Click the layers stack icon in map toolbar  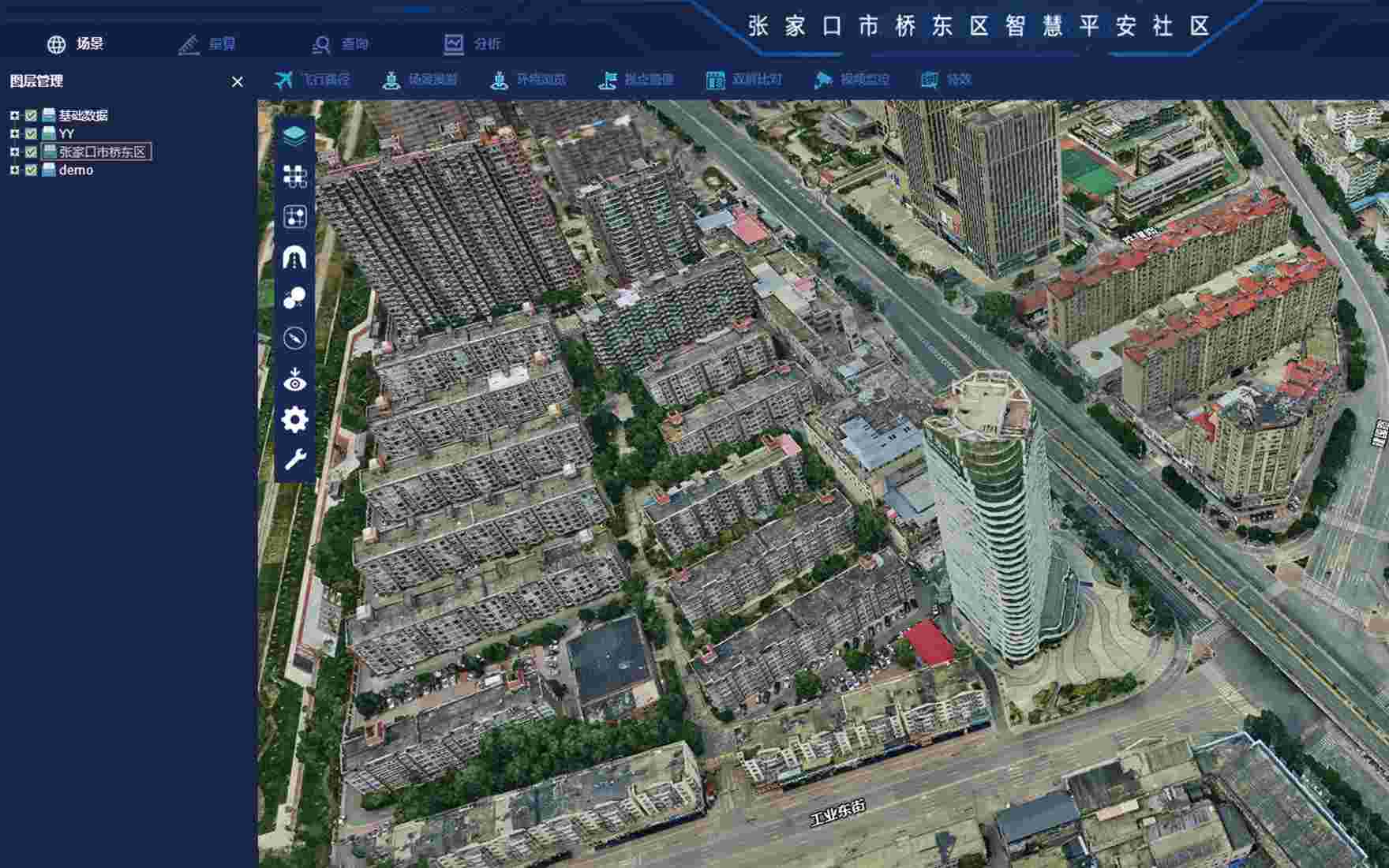(x=294, y=136)
